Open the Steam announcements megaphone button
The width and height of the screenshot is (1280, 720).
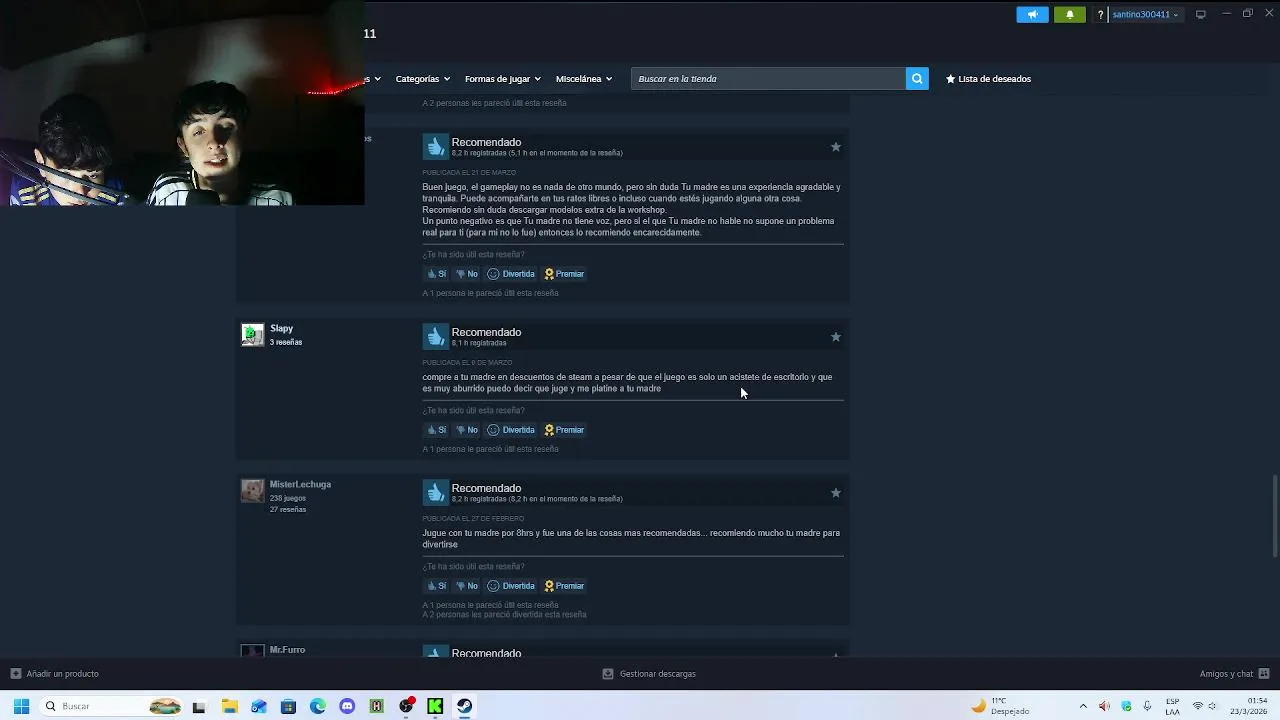coord(1032,14)
